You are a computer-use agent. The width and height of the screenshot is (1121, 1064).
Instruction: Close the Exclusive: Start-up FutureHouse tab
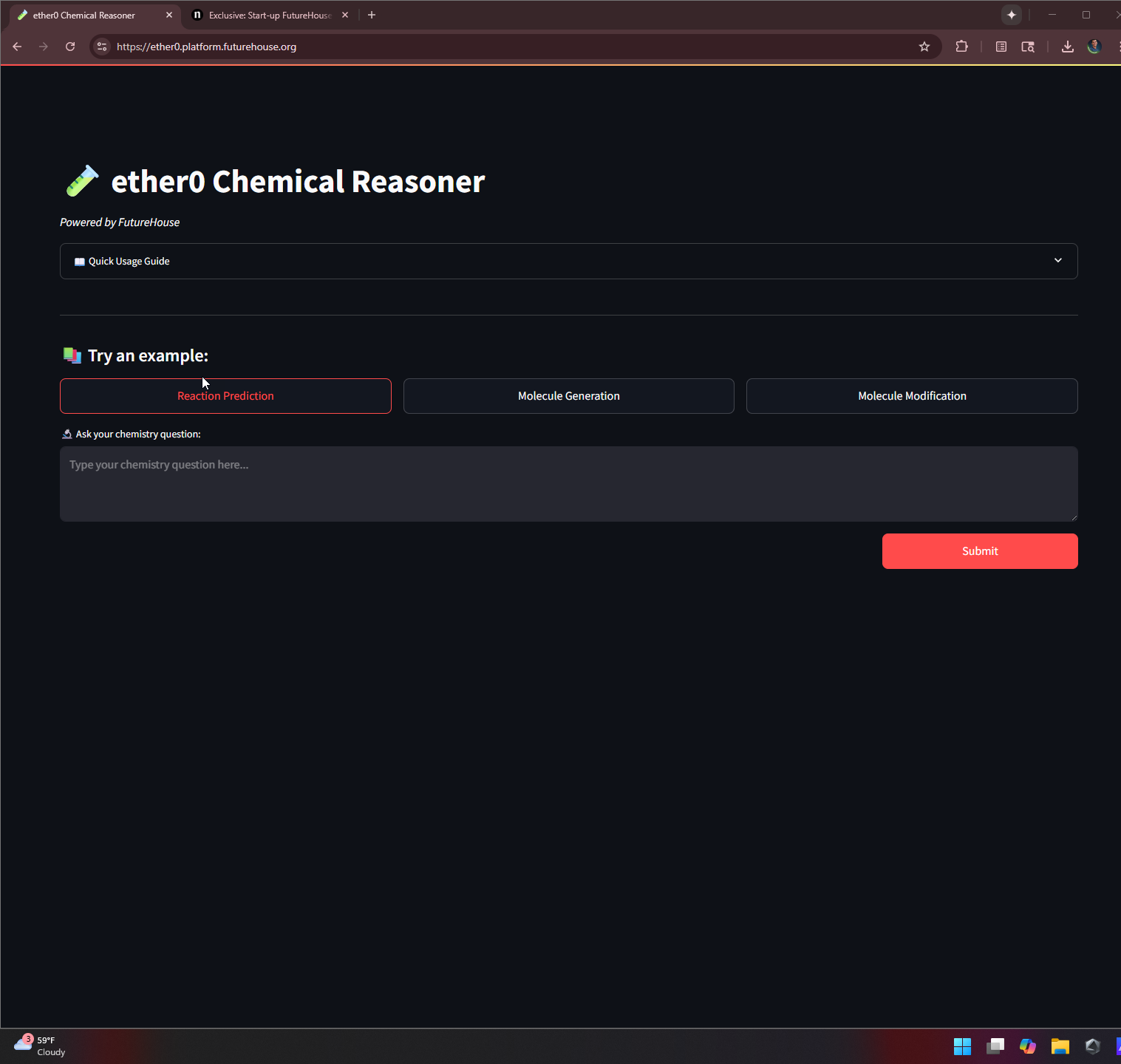click(345, 15)
